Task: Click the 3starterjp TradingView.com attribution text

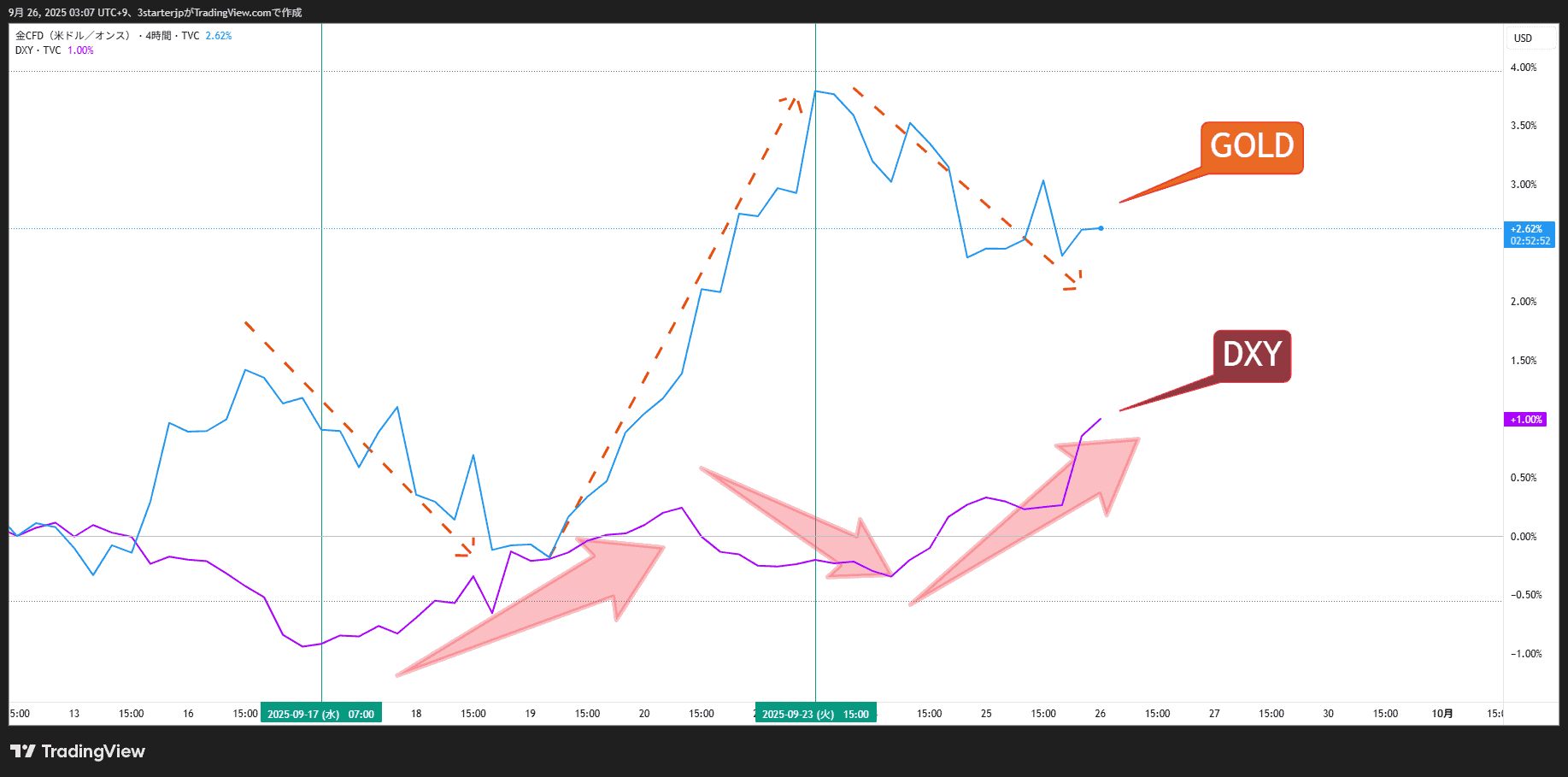Action: click(220, 13)
